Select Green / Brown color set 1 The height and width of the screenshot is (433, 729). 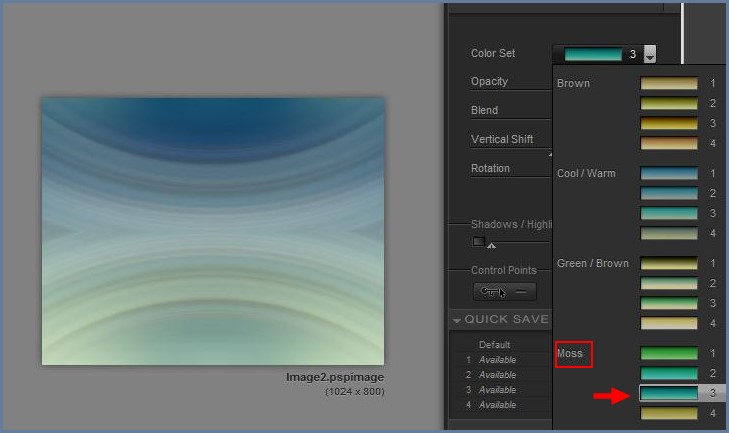[669, 264]
